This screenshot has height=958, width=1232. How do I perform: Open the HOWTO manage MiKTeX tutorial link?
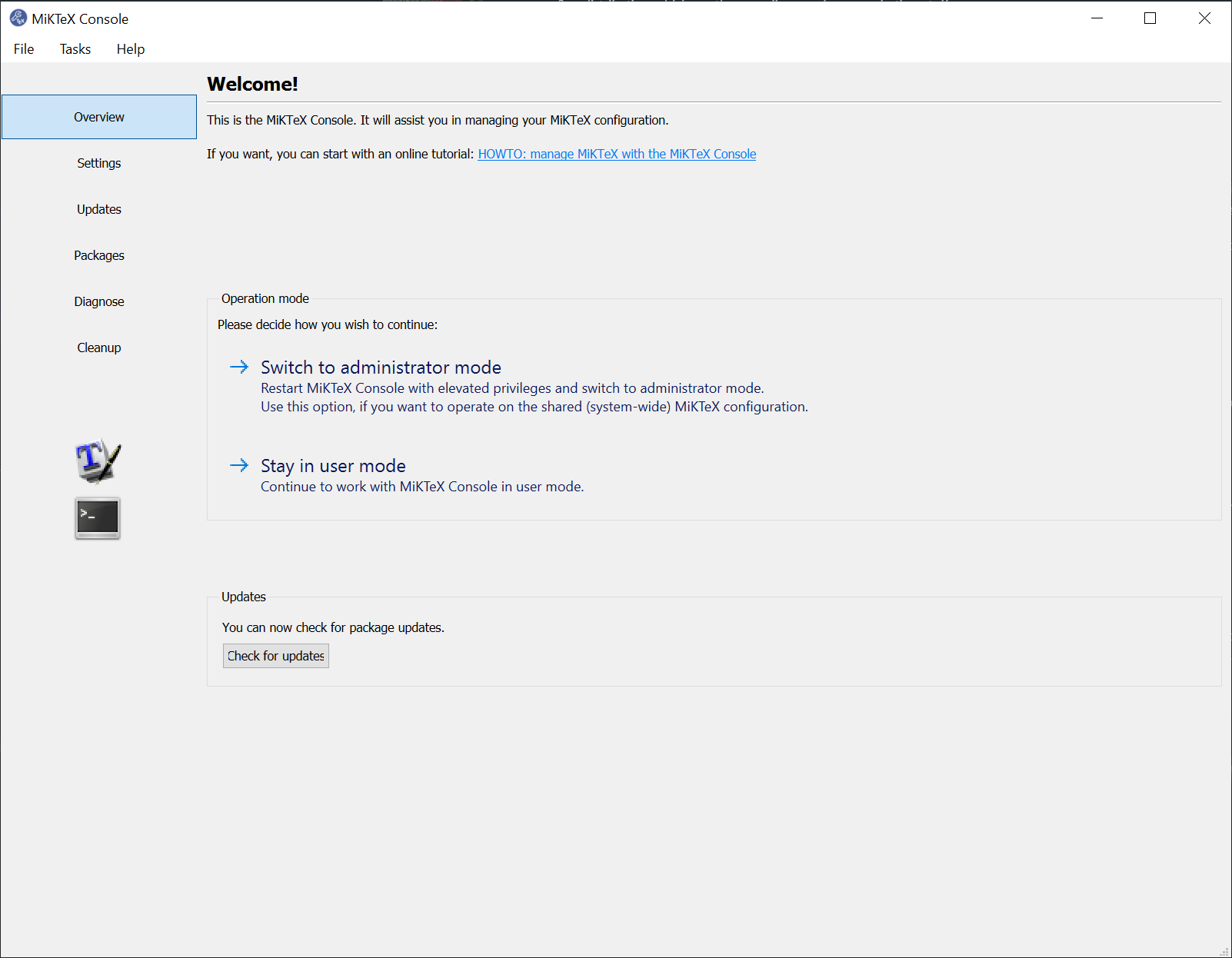click(617, 154)
